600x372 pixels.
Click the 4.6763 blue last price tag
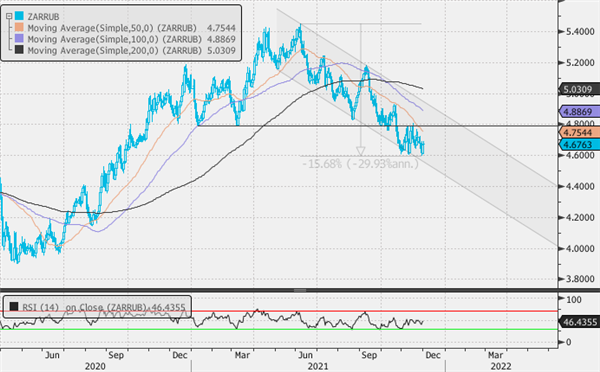coord(579,145)
